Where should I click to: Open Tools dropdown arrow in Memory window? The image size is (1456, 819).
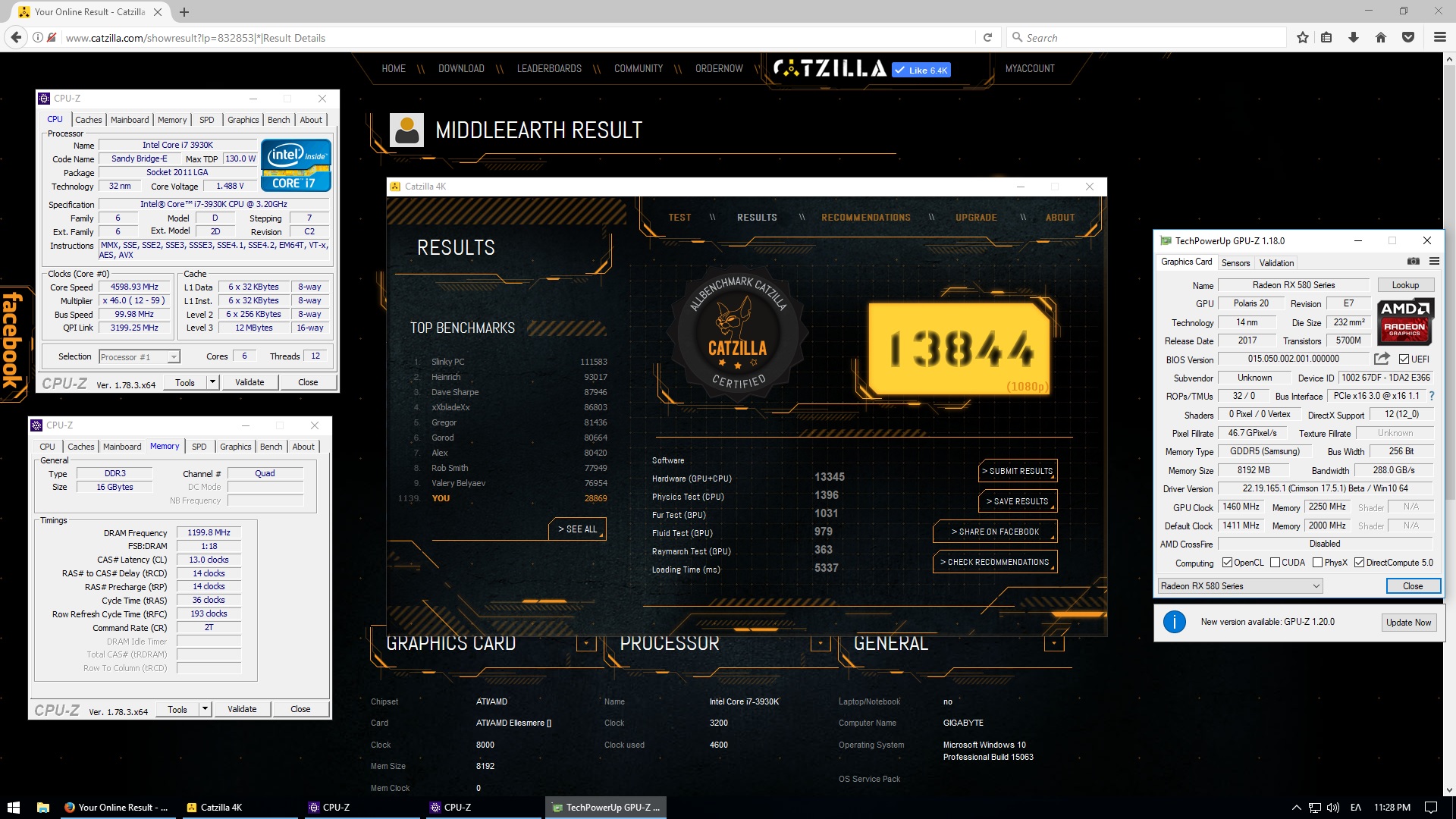pyautogui.click(x=205, y=709)
